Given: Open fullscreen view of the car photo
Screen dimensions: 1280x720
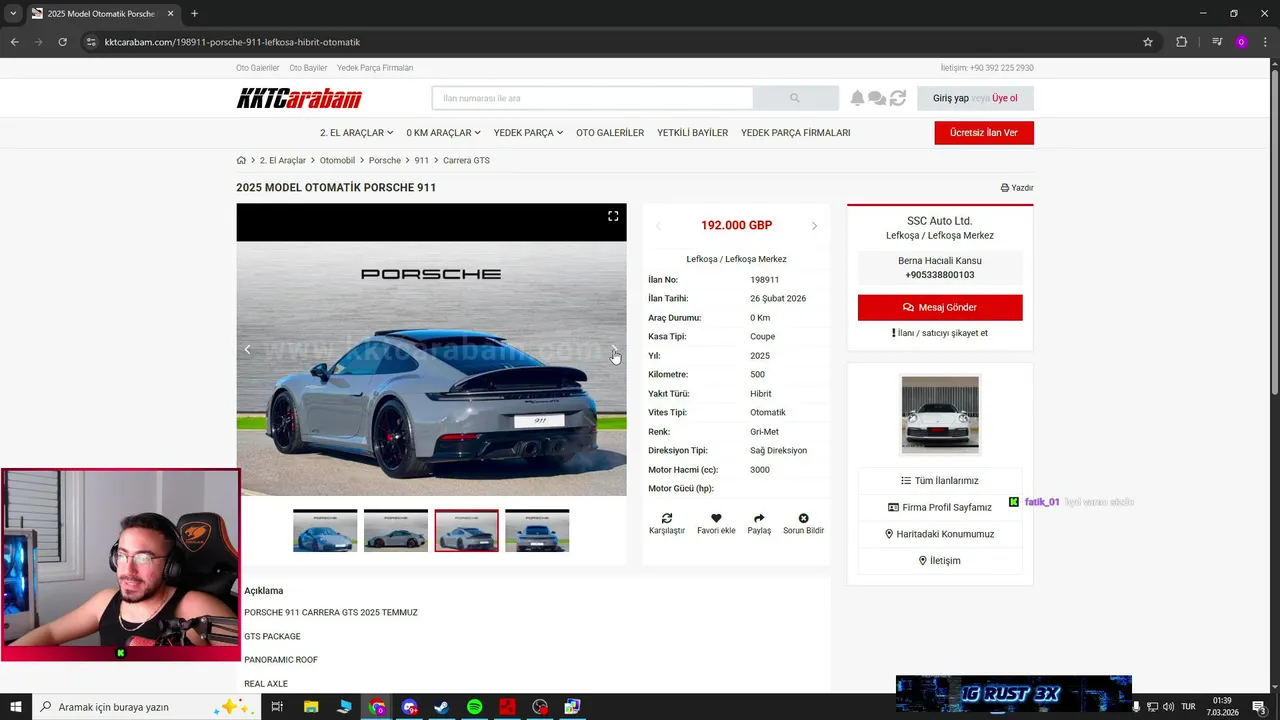Looking at the screenshot, I should point(613,216).
